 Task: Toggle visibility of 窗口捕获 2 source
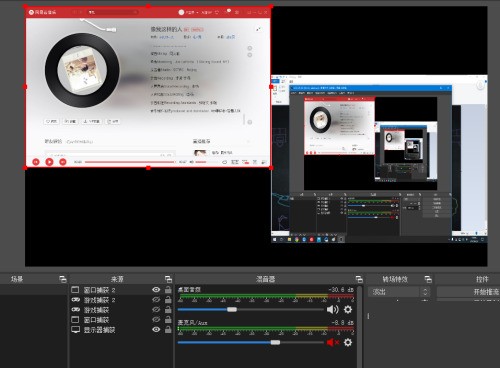tap(156, 290)
